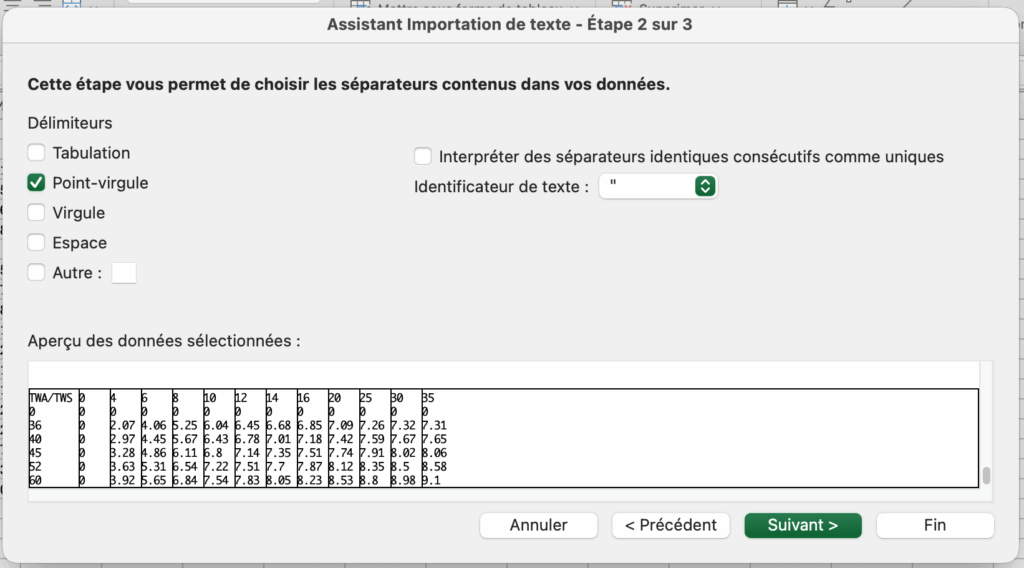Viewport: 1024px width, 568px height.
Task: Toggle interpreting consecutive separators as one
Action: coord(423,157)
